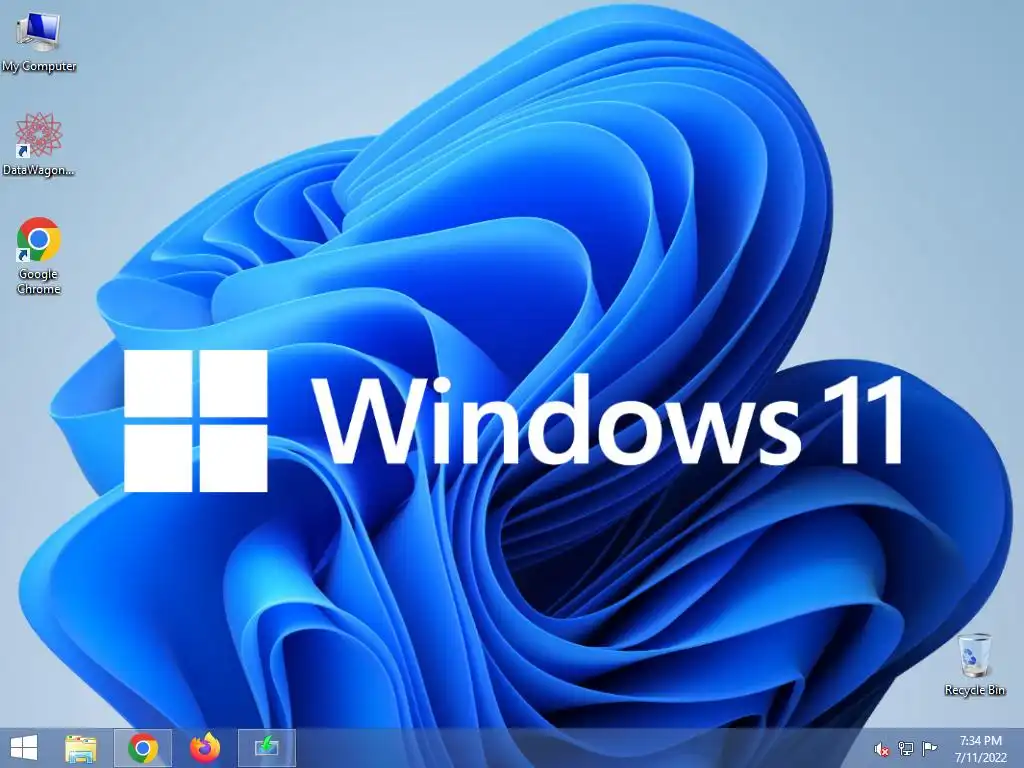Open the Start menu button
Viewport: 1024px width, 768px height.
point(24,748)
